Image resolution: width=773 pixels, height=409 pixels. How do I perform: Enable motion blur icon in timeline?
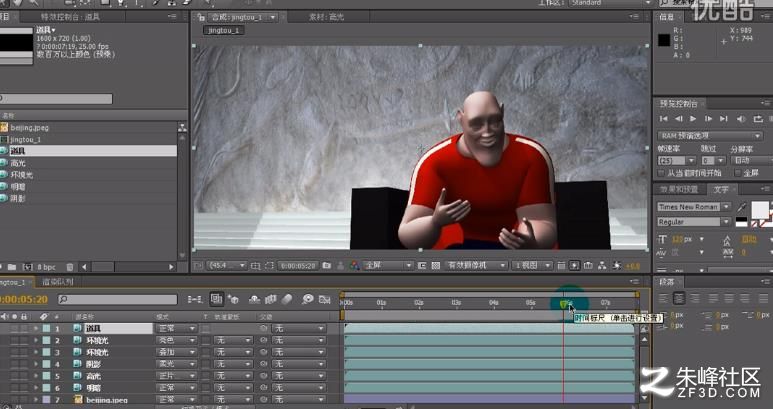(287, 299)
